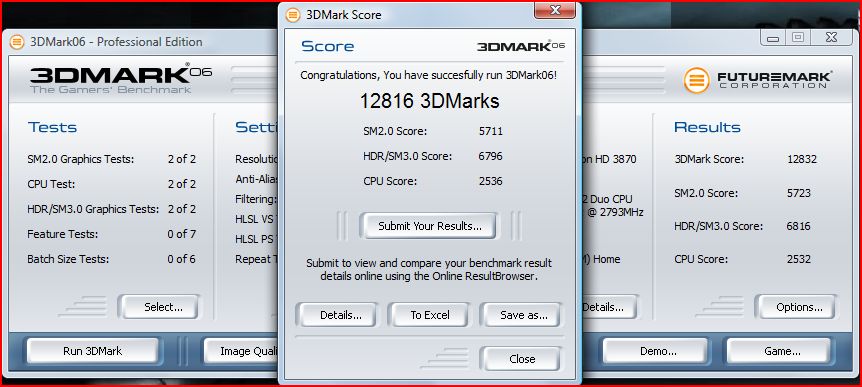
Task: Click CPU Score value 2536
Action: [x=490, y=181]
